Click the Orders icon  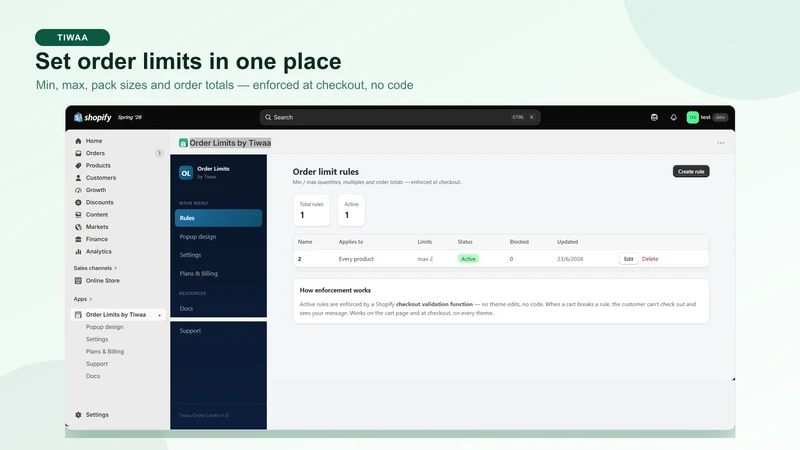coord(78,153)
